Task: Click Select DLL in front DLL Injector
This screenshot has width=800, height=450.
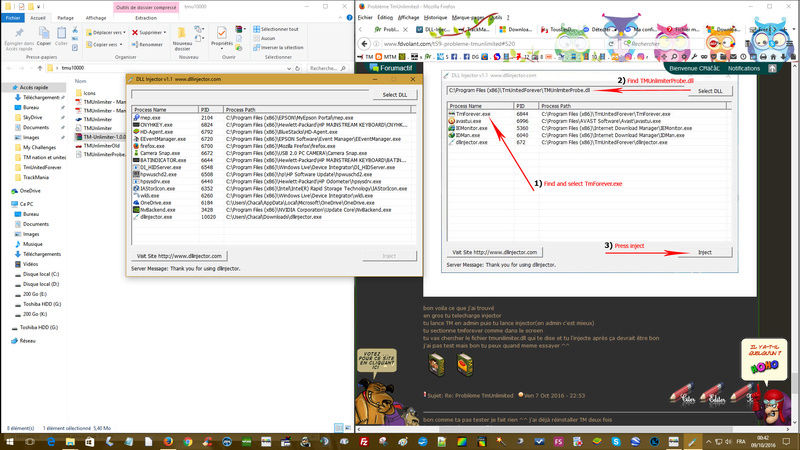Action: click(394, 95)
